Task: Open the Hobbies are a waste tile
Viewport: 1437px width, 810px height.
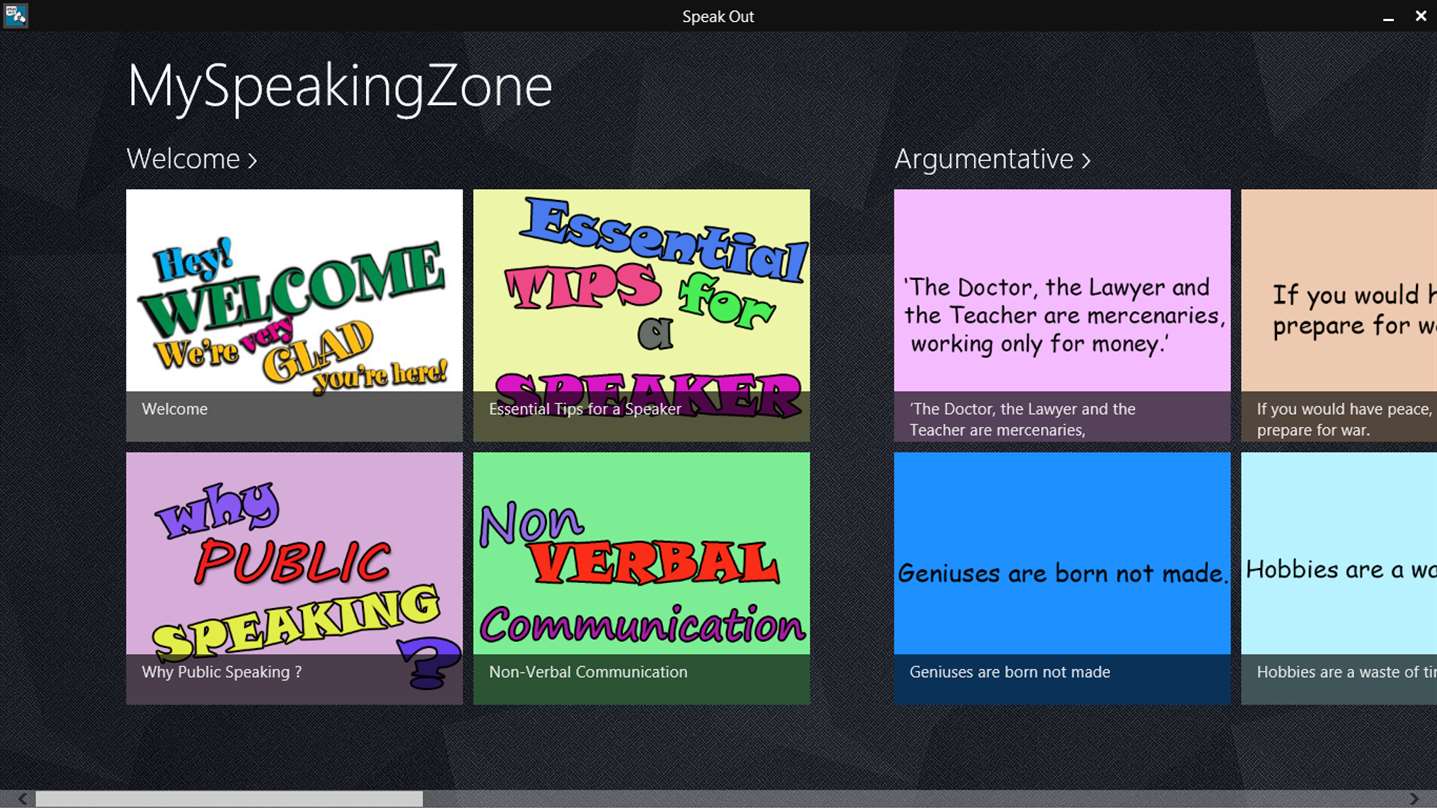Action: pos(1339,578)
